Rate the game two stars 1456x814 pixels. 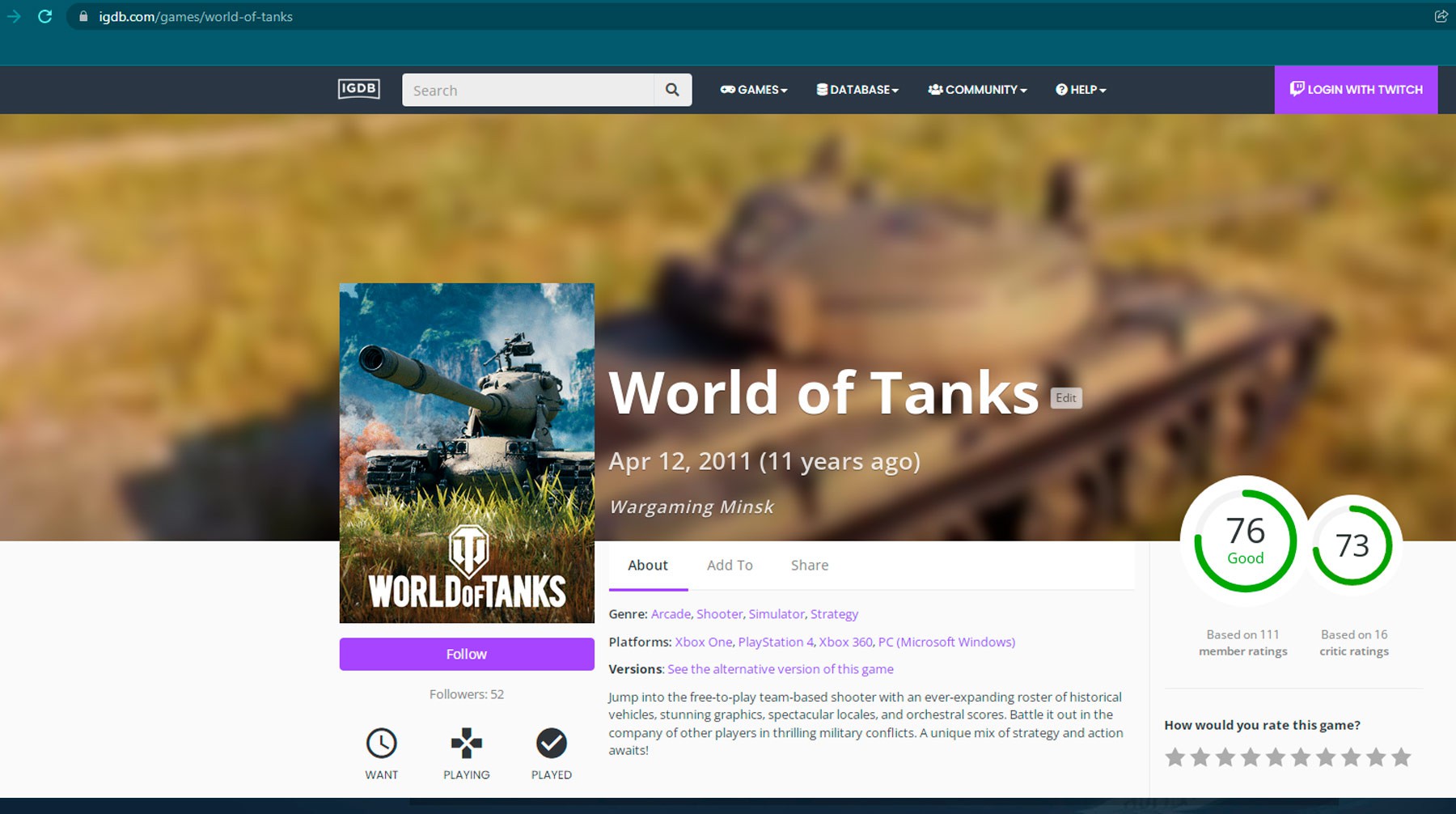pos(1200,757)
